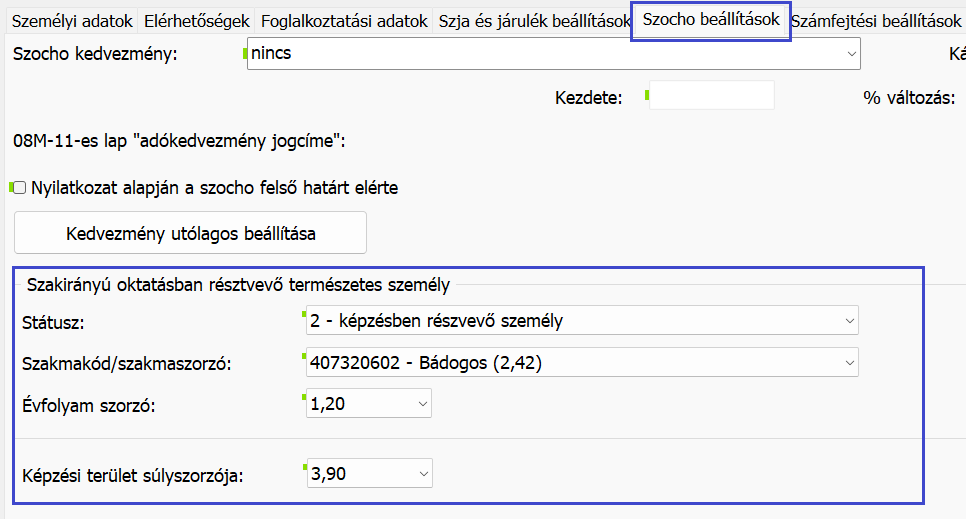Open the Státusz dropdown list

point(580,321)
